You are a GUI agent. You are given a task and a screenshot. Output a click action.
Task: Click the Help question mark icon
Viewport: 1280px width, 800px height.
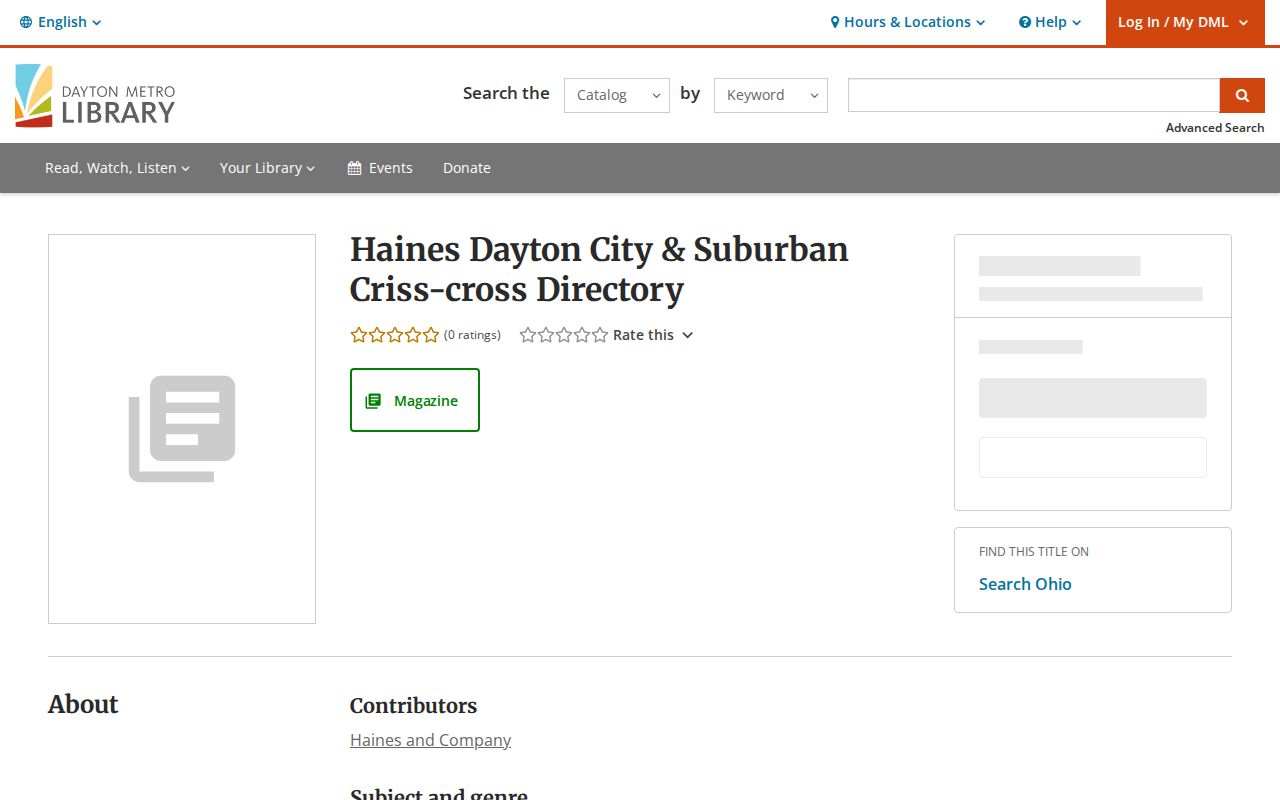tap(1025, 22)
